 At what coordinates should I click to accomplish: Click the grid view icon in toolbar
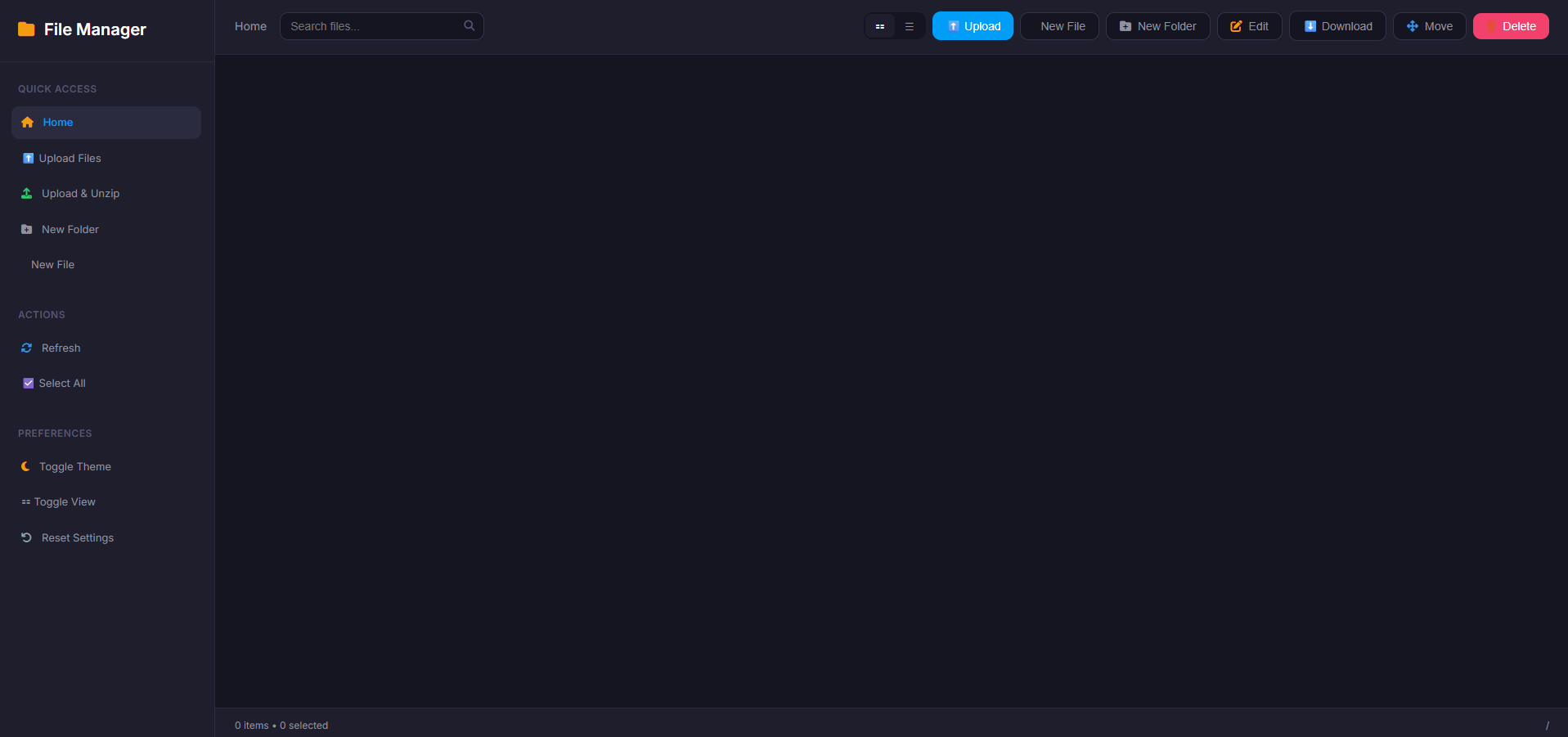tap(880, 26)
